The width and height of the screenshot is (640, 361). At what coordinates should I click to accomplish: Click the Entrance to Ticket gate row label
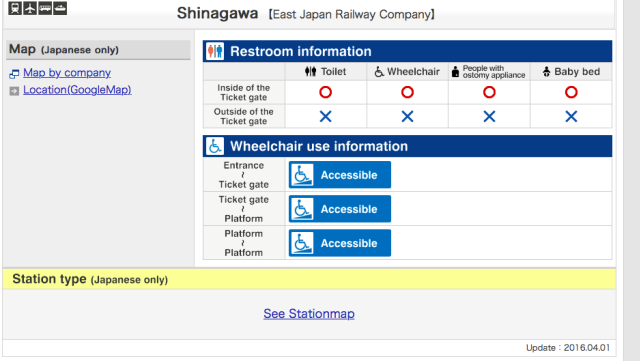[244, 175]
